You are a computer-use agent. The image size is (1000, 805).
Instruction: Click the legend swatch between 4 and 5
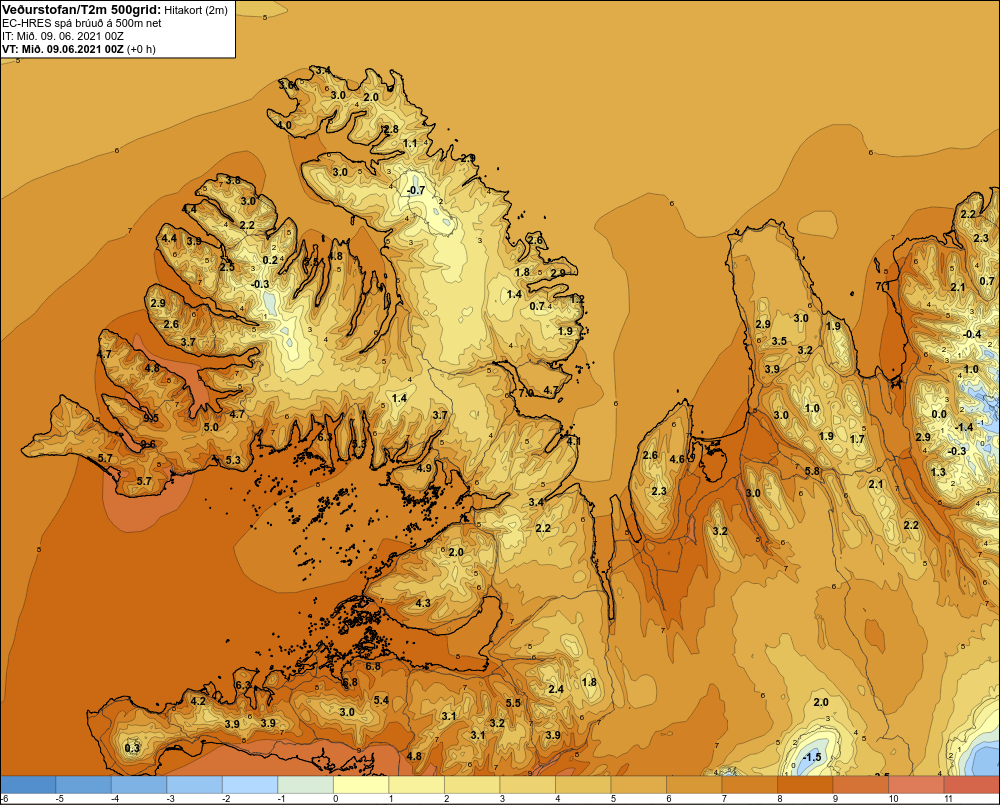(x=583, y=785)
